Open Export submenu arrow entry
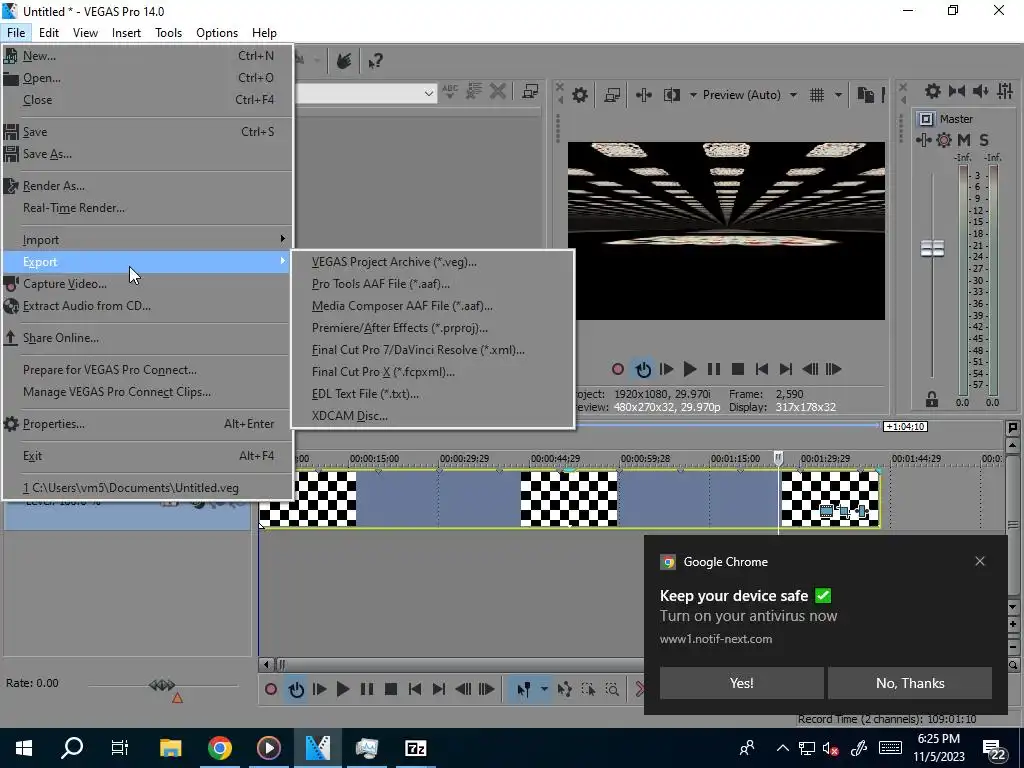The image size is (1024, 768). tap(146, 262)
